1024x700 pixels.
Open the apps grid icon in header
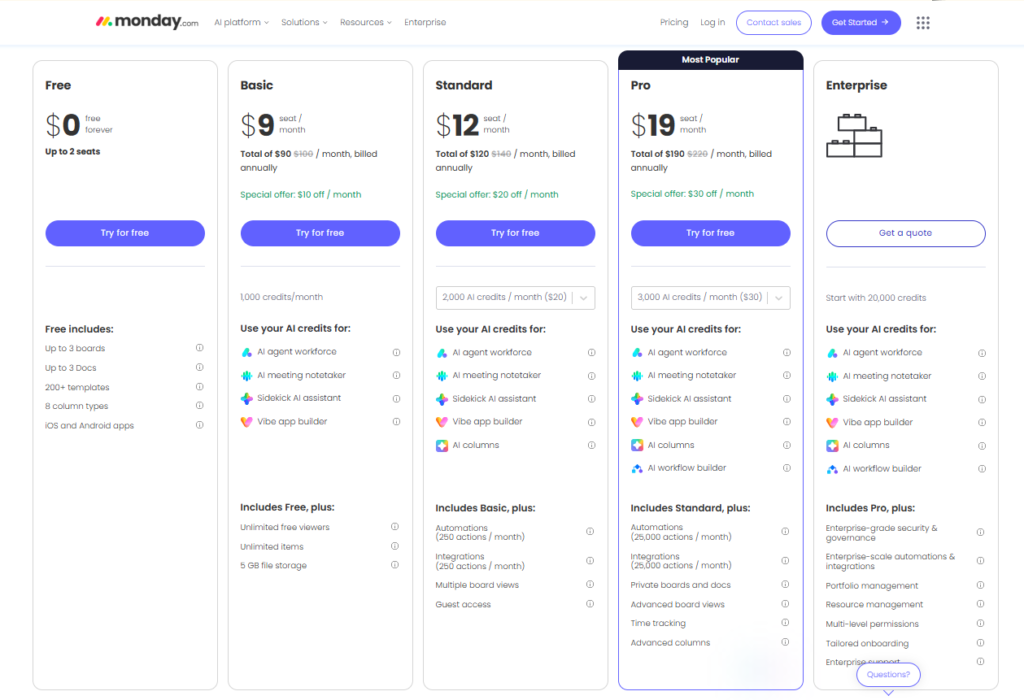point(922,23)
